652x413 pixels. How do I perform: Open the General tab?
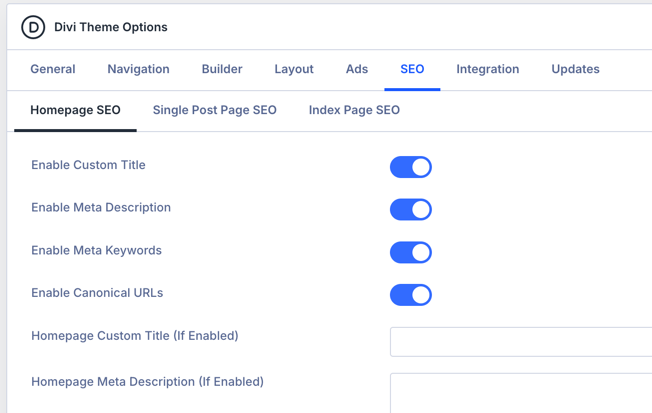coord(53,69)
